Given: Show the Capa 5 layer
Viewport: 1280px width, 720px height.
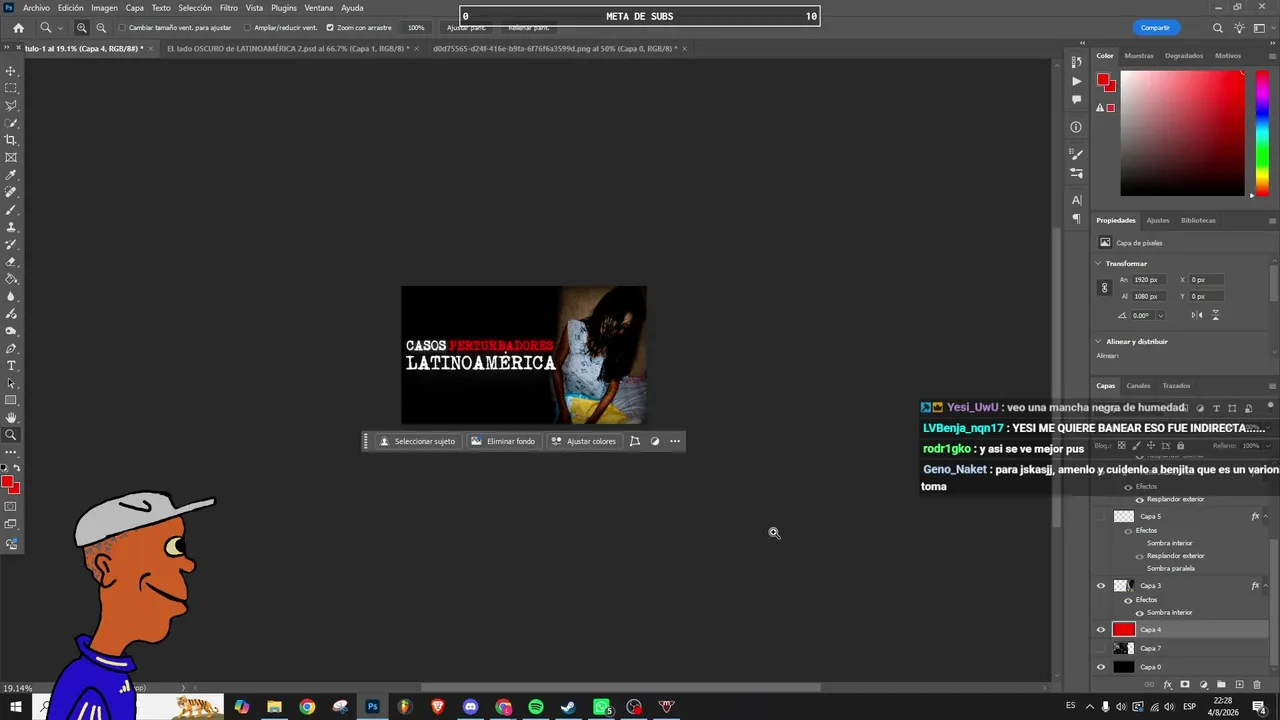Looking at the screenshot, I should [1101, 517].
